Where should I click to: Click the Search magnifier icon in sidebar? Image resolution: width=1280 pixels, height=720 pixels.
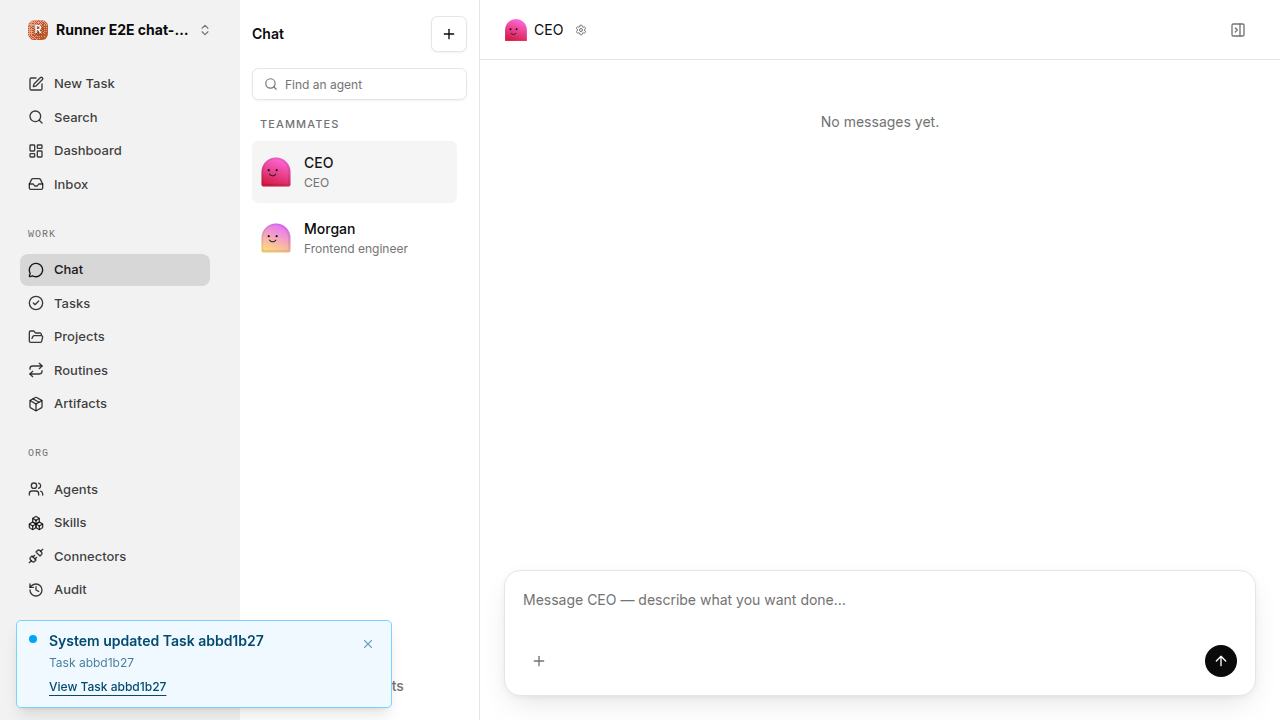(36, 118)
